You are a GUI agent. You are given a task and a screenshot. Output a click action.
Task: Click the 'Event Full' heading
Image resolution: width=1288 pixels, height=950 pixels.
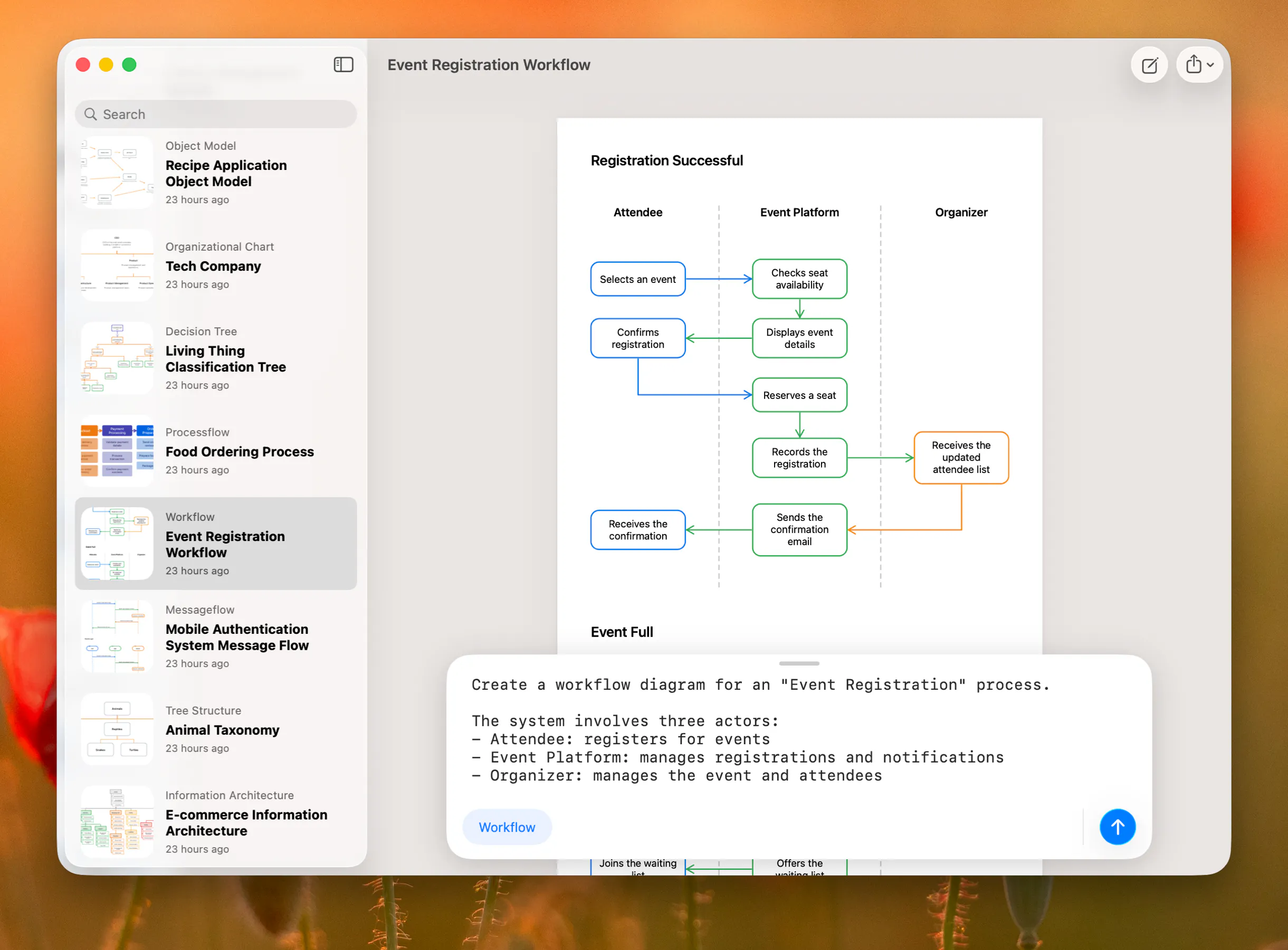[622, 632]
